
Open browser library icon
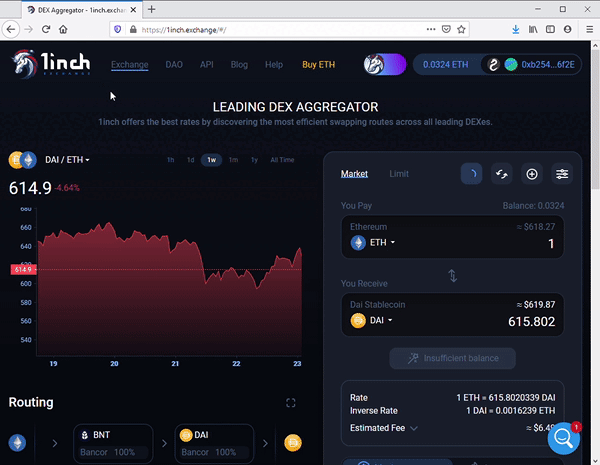pyautogui.click(x=533, y=29)
